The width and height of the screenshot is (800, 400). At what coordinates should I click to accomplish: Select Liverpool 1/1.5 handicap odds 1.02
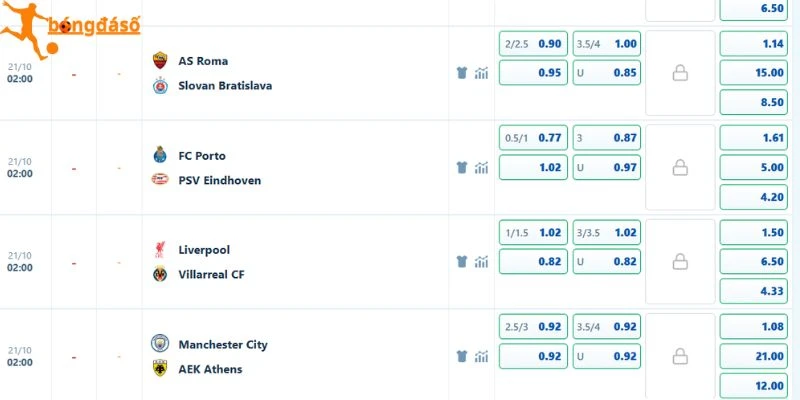533,233
